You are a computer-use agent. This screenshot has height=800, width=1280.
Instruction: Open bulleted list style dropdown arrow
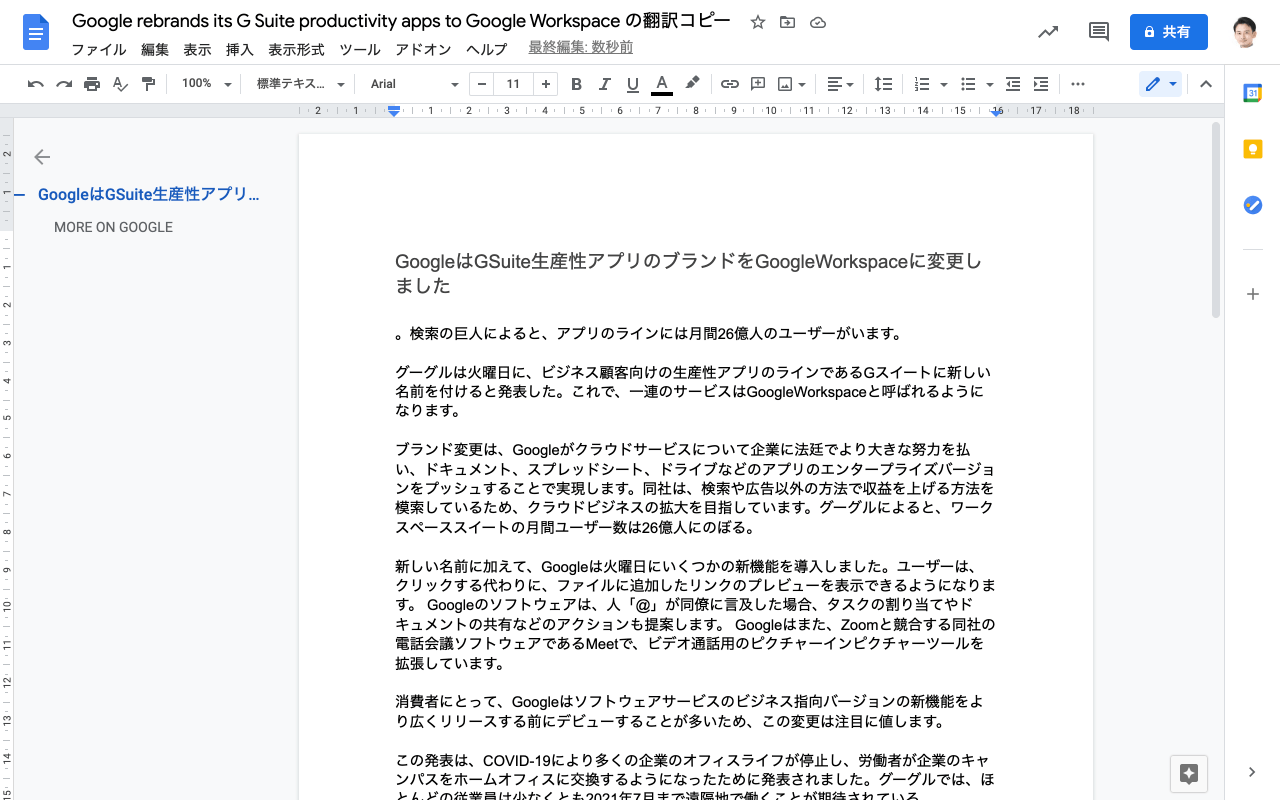pos(990,84)
